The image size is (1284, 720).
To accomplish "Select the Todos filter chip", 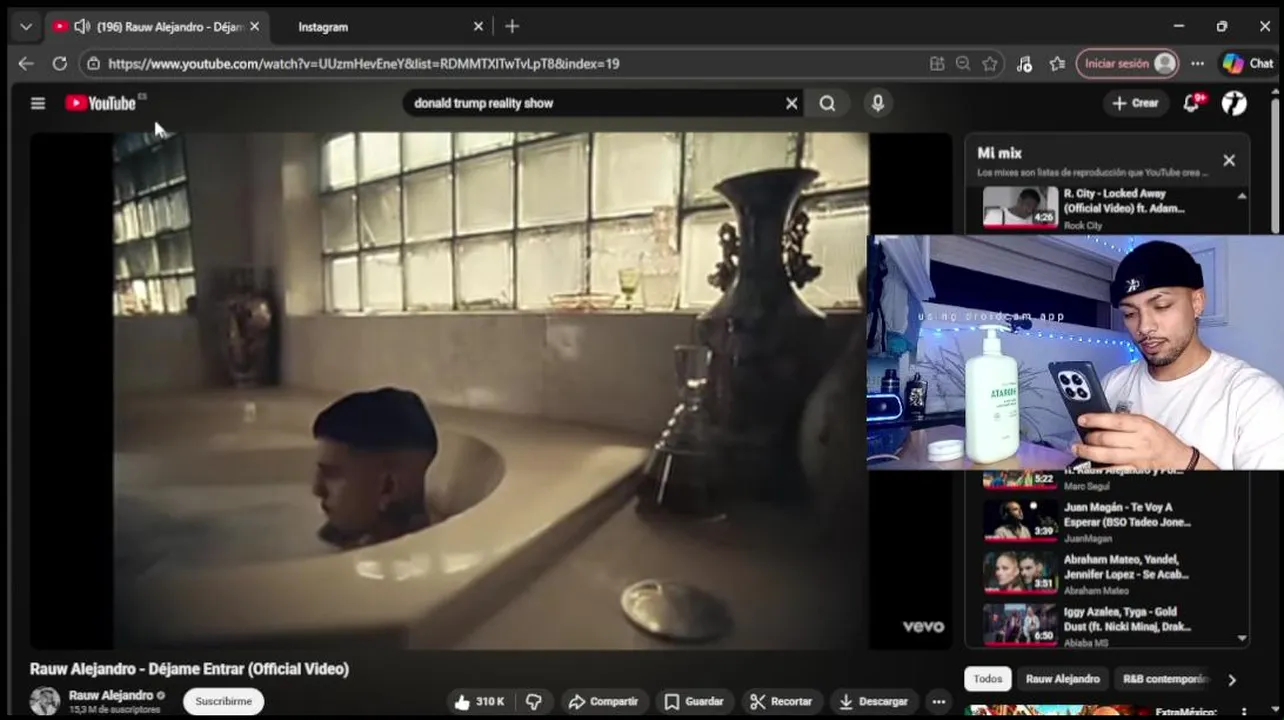I will tap(988, 679).
